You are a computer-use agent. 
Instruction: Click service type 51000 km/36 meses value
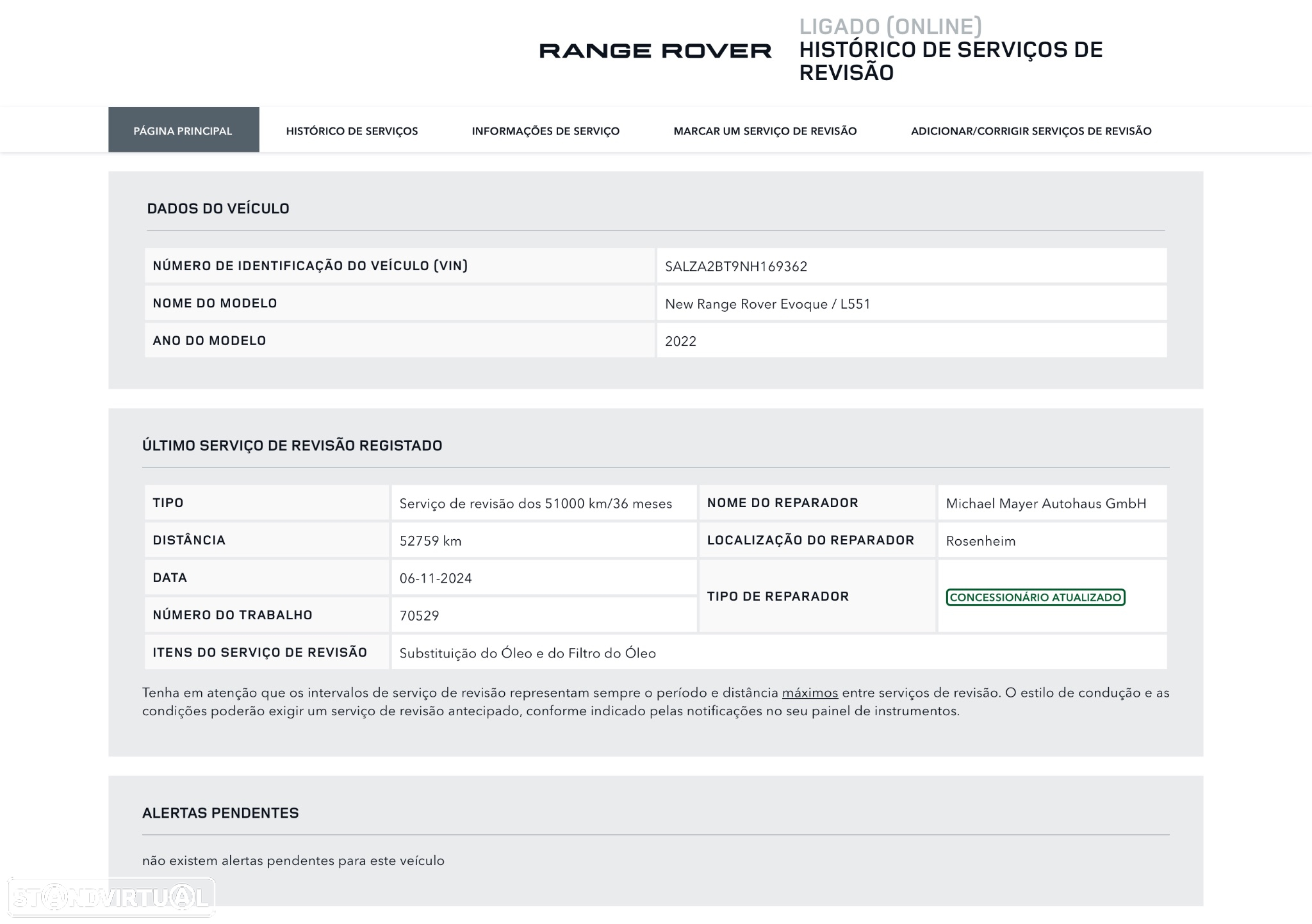pos(536,503)
